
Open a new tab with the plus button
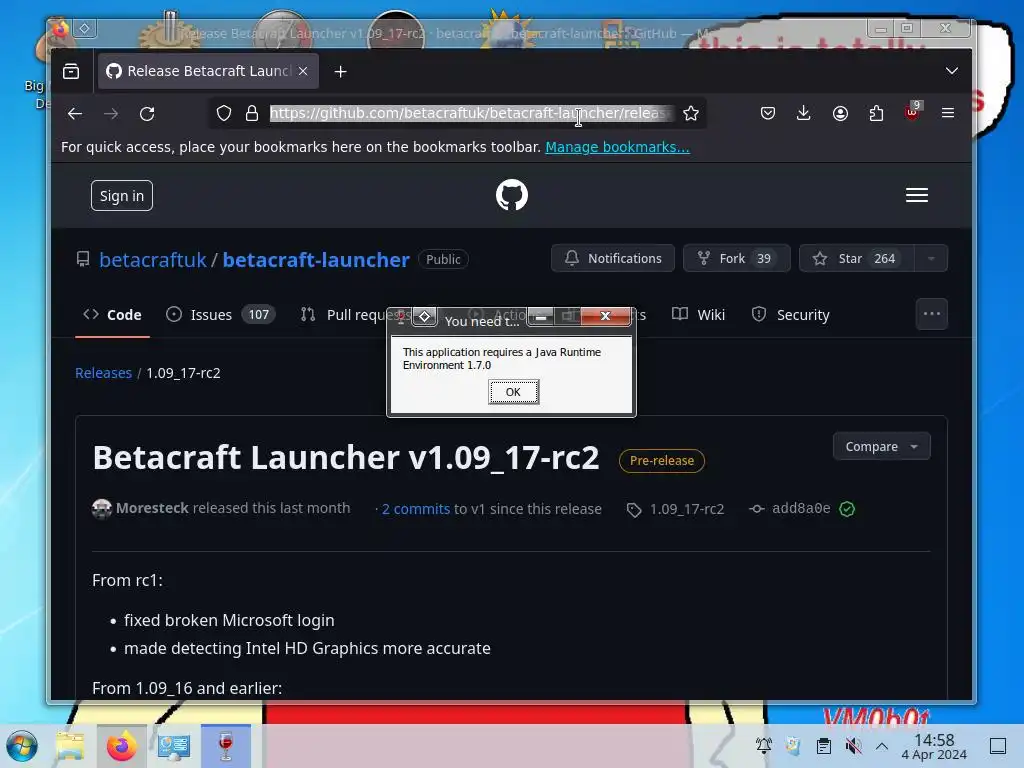[340, 71]
